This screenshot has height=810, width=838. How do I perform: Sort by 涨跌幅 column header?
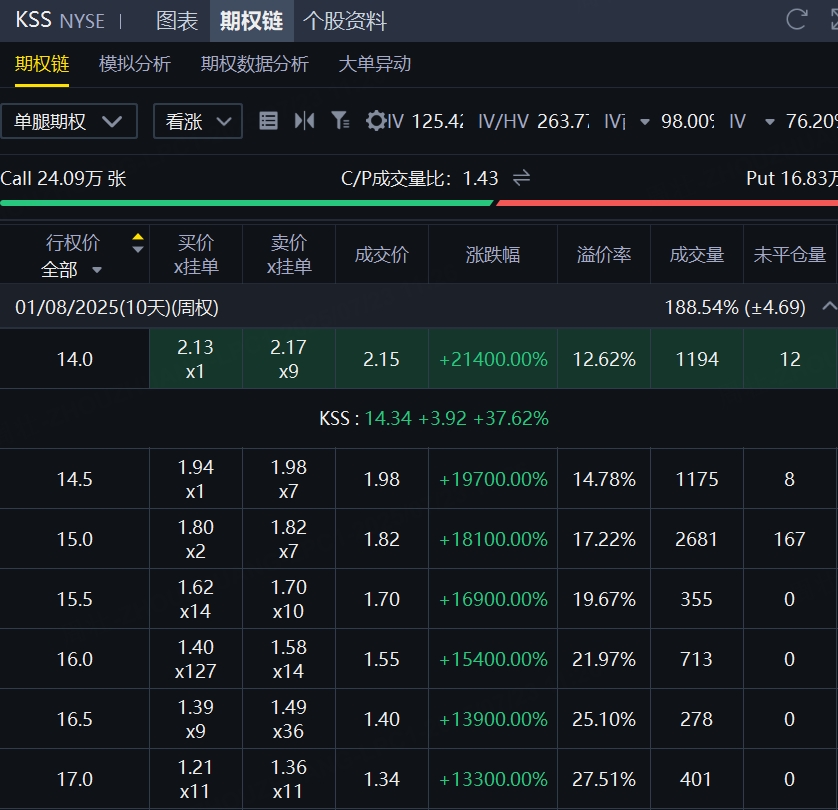[493, 254]
